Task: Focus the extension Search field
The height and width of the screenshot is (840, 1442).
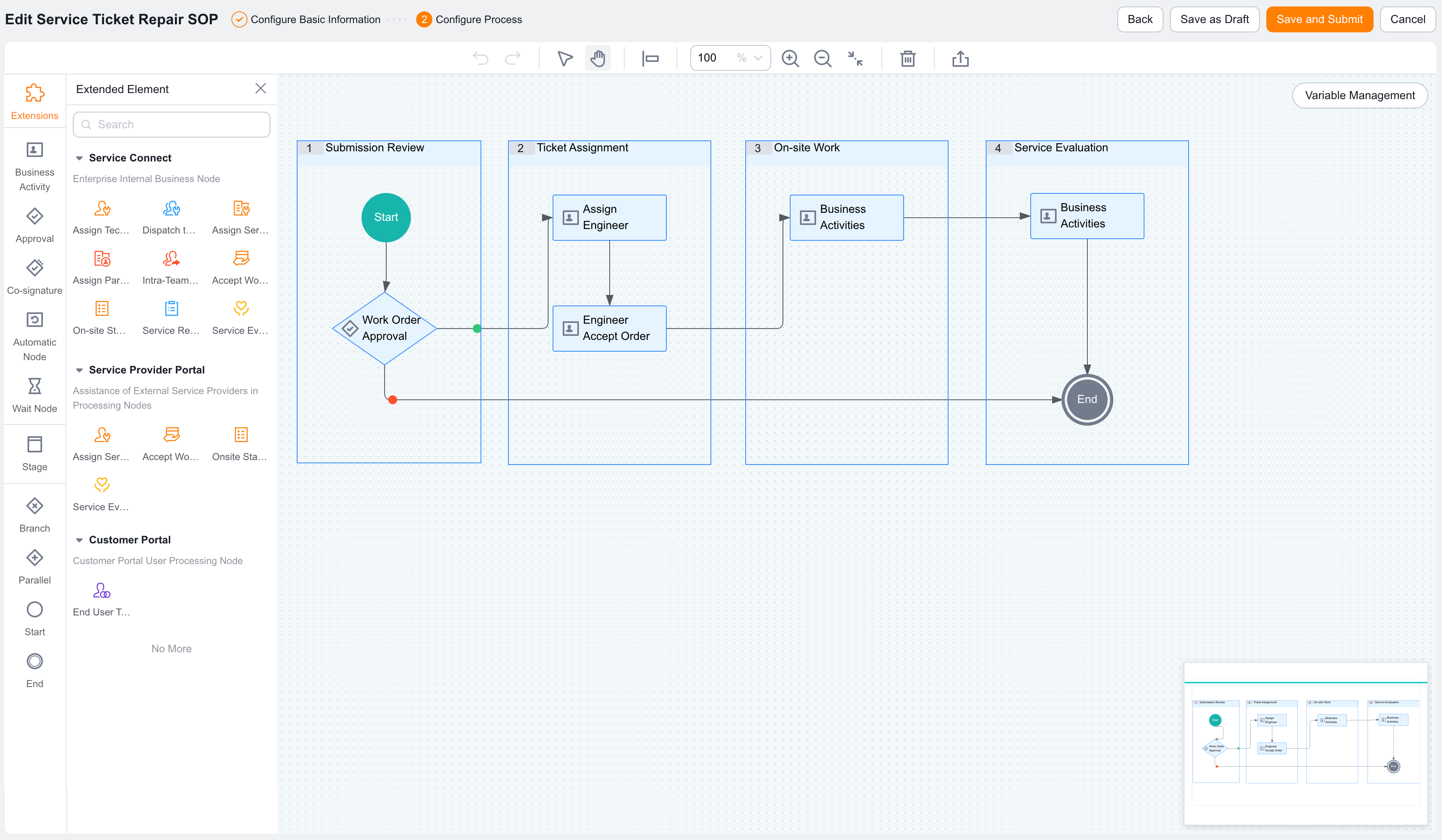Action: click(x=172, y=124)
